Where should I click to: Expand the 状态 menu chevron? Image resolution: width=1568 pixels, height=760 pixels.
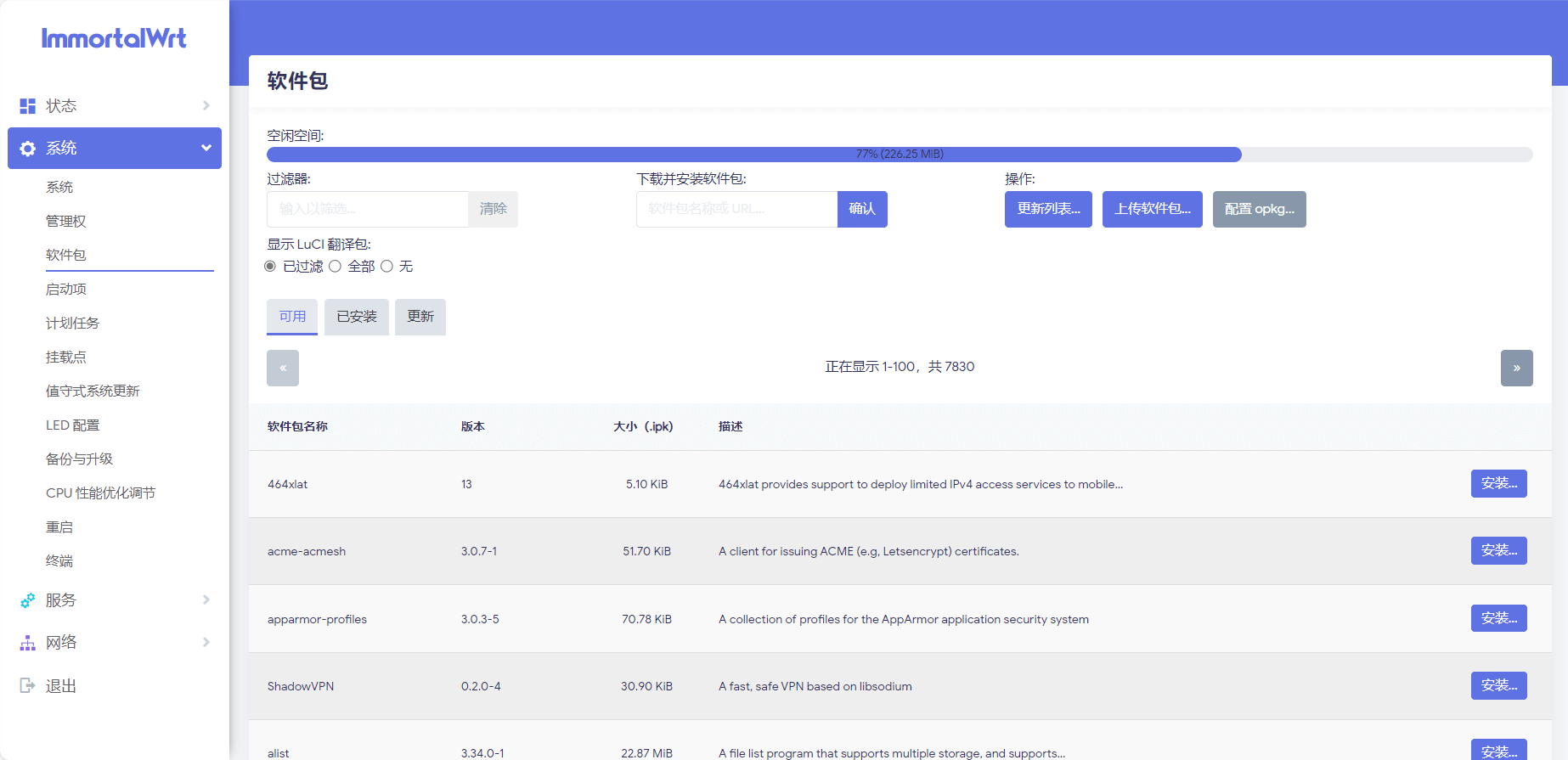coord(206,105)
